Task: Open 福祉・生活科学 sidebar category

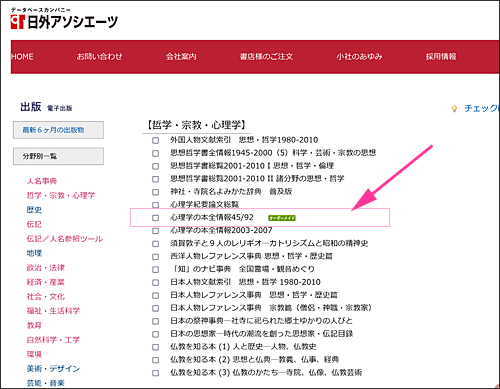Action: tap(53, 311)
